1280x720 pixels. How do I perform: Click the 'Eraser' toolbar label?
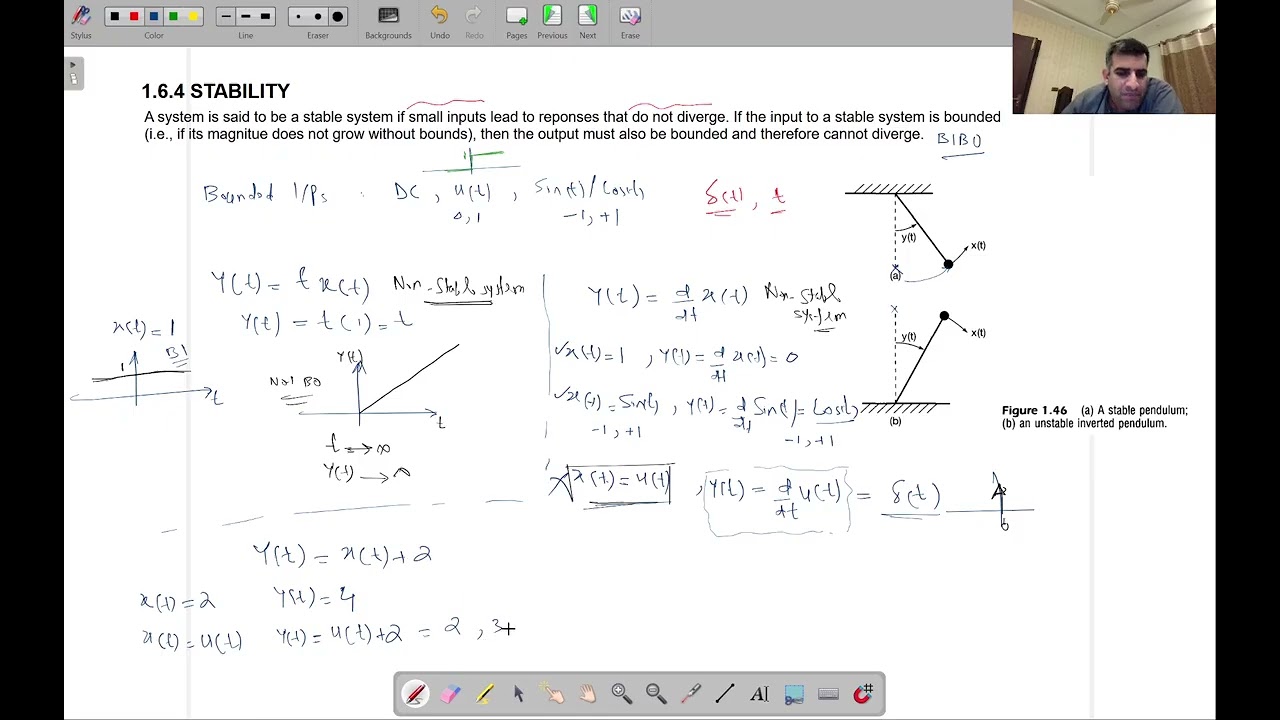click(x=318, y=36)
